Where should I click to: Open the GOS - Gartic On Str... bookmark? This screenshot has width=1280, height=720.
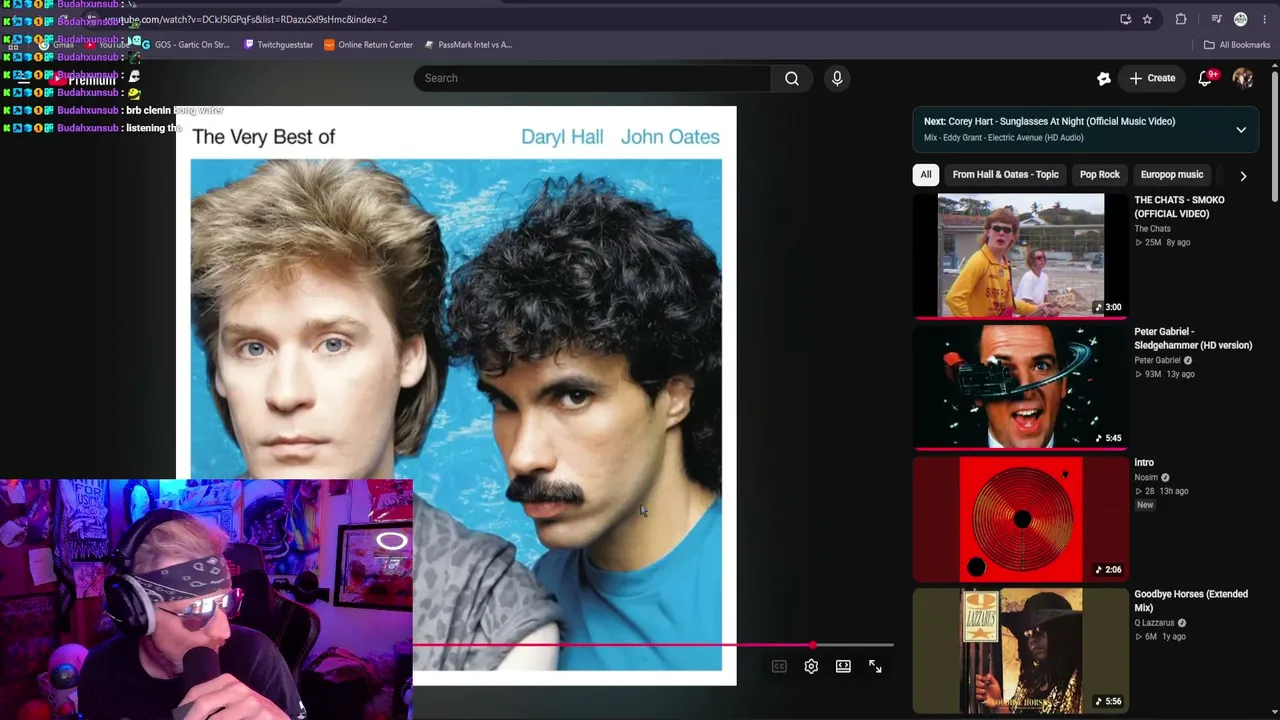[185, 45]
